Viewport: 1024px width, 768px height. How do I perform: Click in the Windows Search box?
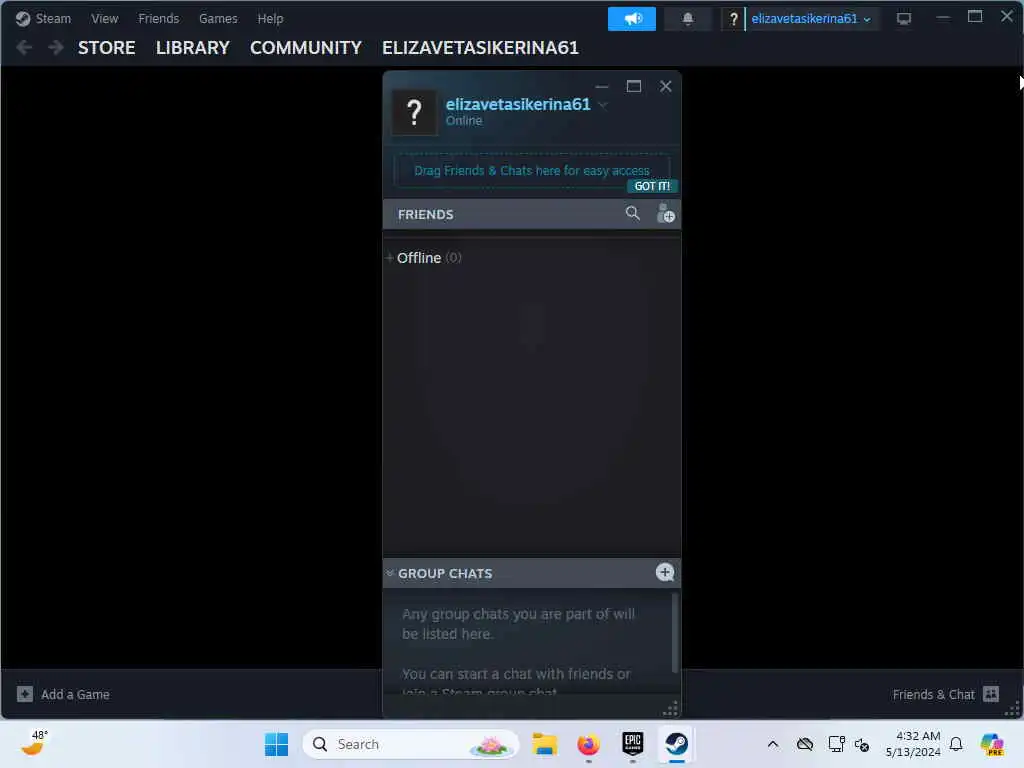[410, 744]
